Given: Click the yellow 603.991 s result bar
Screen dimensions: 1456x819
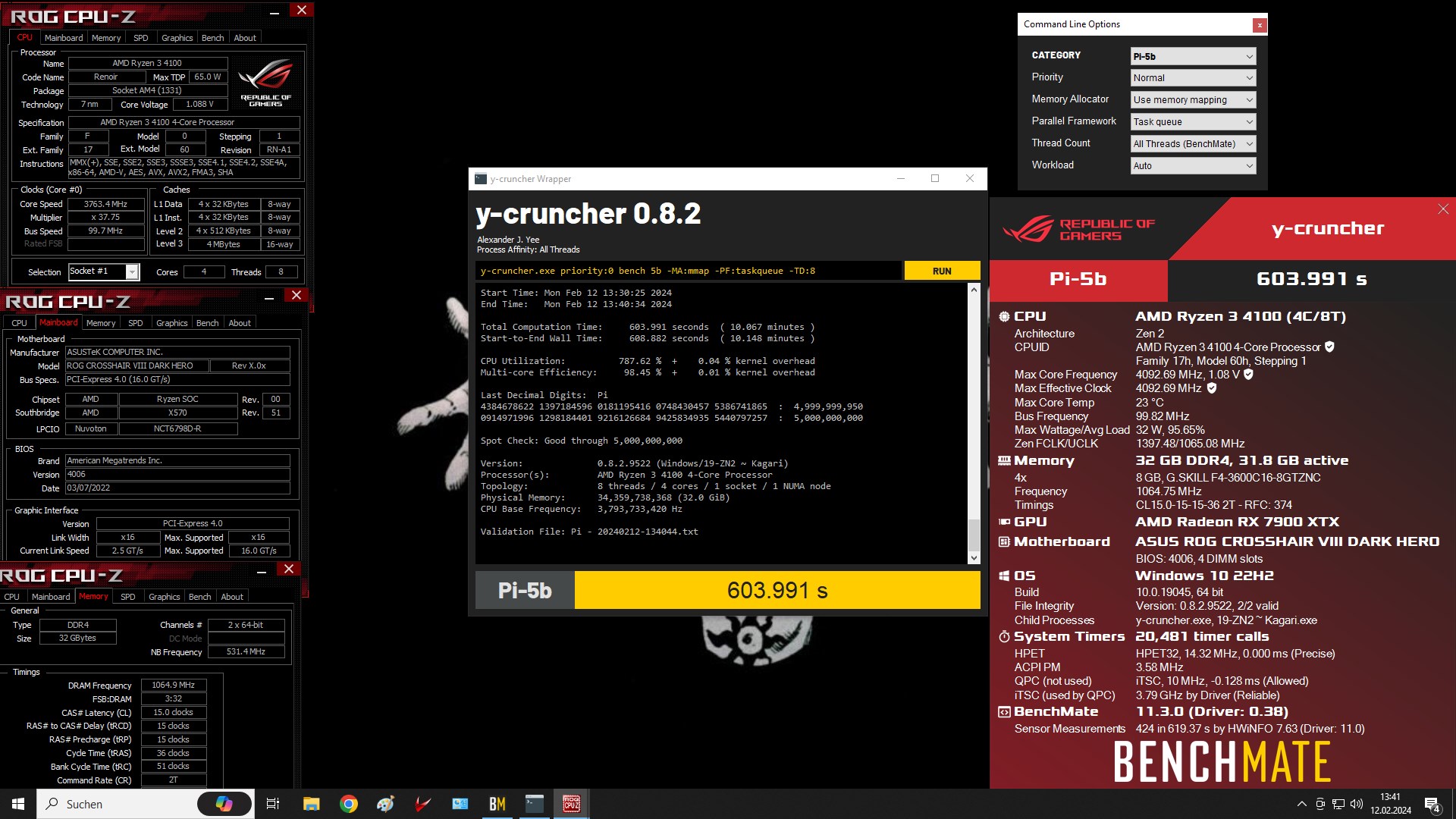Looking at the screenshot, I should point(777,590).
